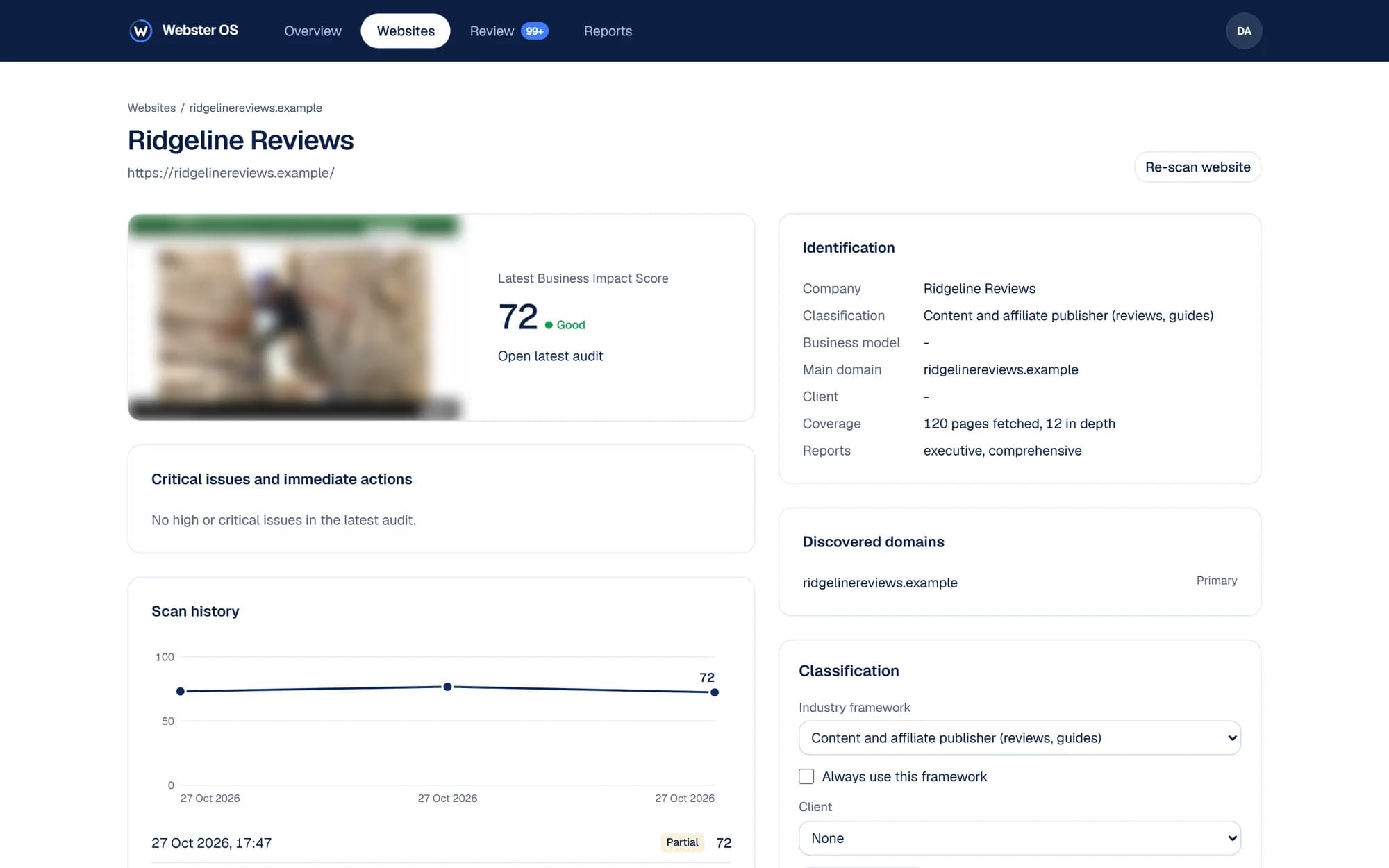
Task: Expand the Industry framework dropdown
Action: point(1020,738)
